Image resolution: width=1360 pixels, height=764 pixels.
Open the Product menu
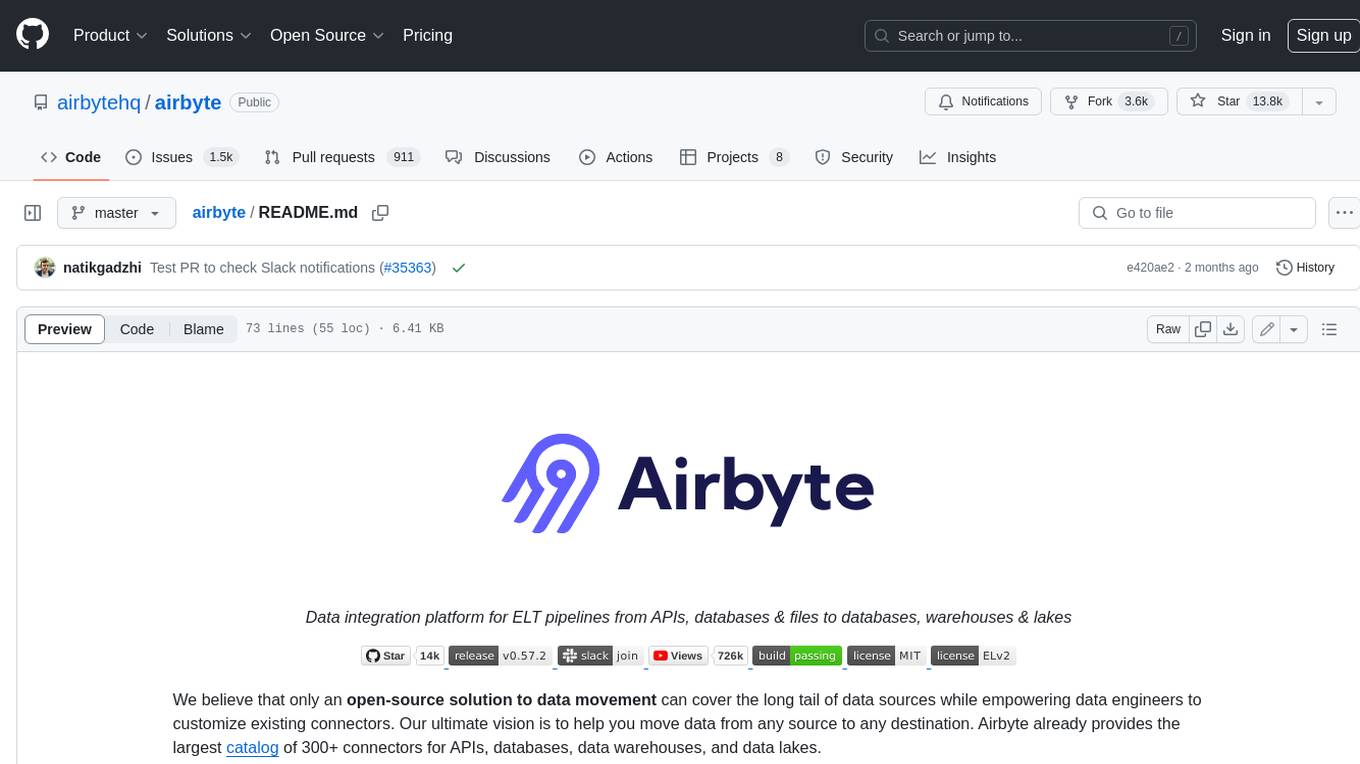[x=110, y=35]
